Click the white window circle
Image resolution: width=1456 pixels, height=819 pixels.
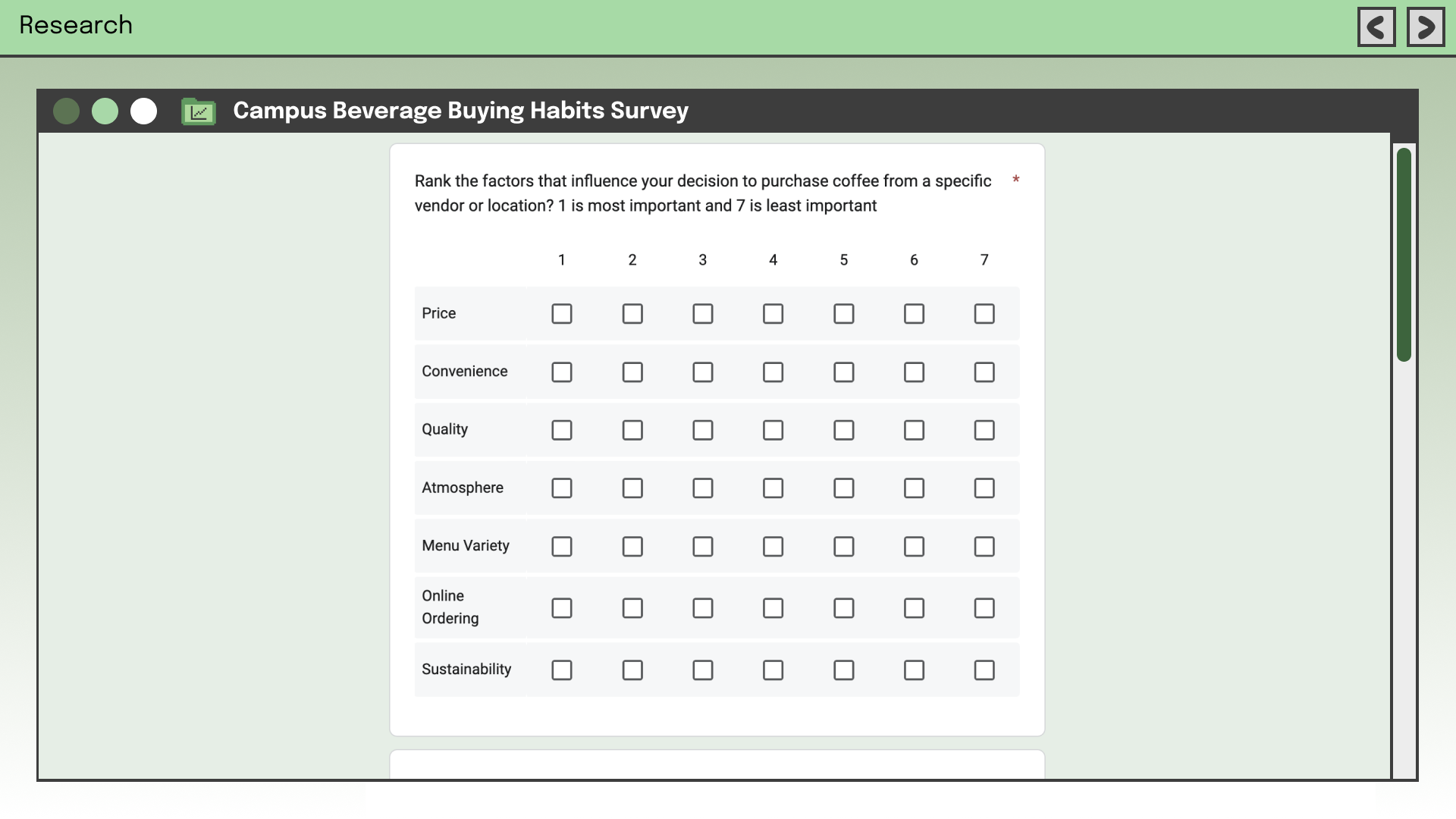(x=144, y=111)
